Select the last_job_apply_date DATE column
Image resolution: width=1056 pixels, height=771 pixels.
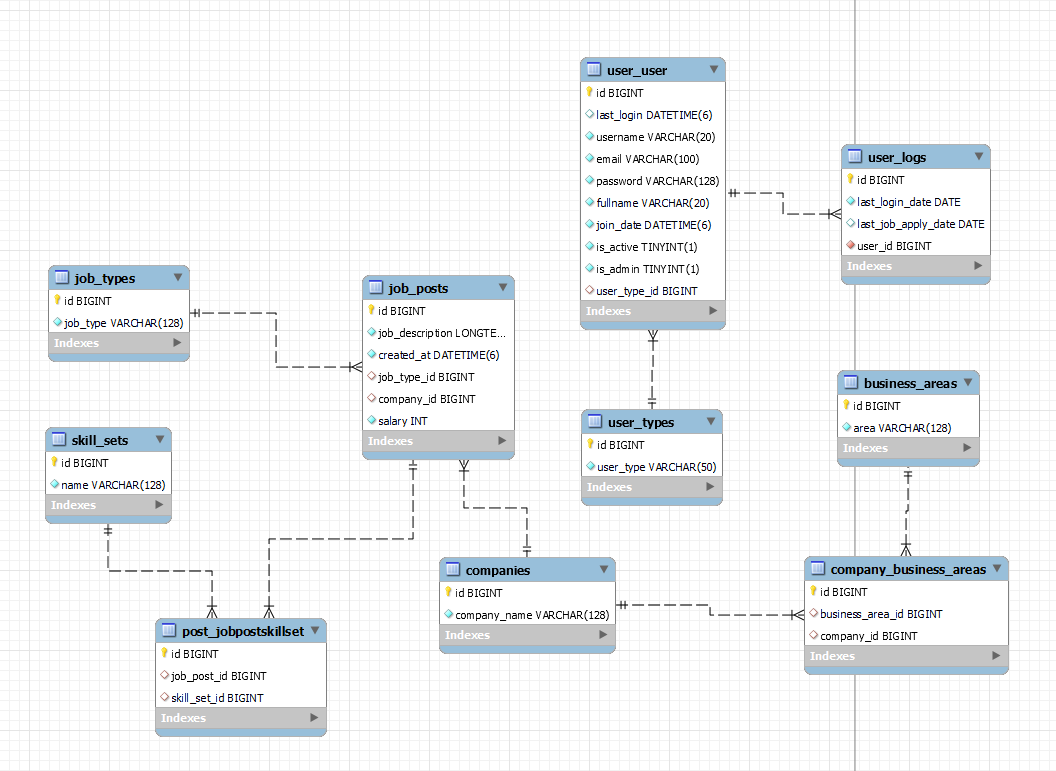pos(916,224)
